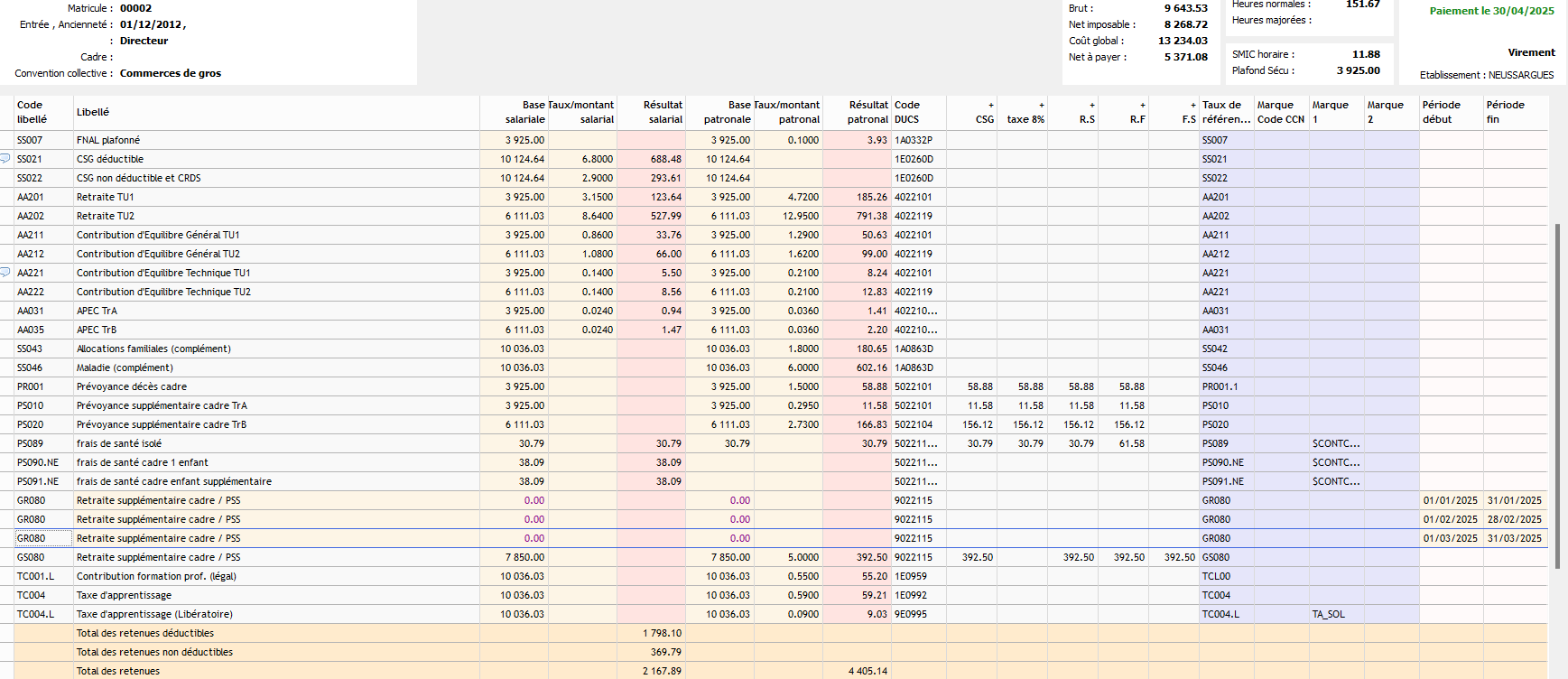
Task: Click the period end date '28/02/2025'
Action: point(1515,519)
